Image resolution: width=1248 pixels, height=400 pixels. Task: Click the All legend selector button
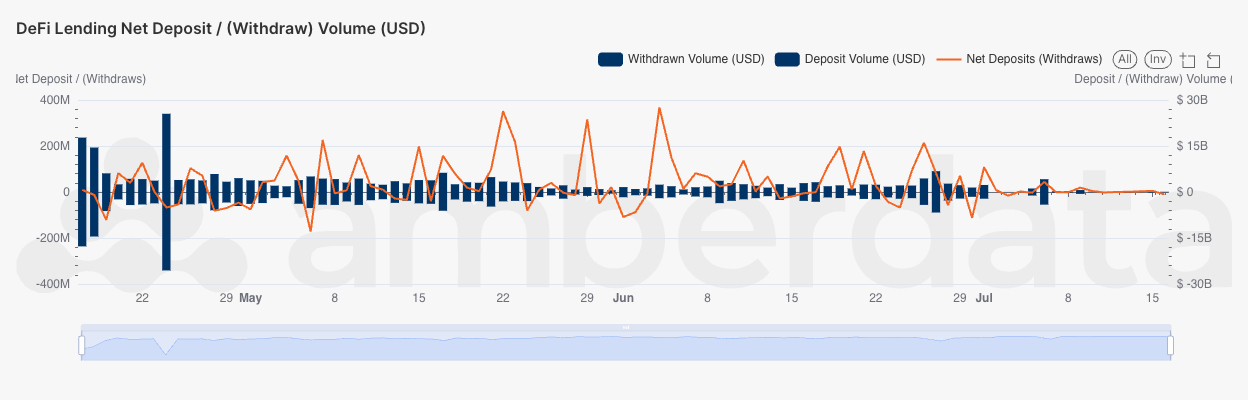[x=1125, y=59]
